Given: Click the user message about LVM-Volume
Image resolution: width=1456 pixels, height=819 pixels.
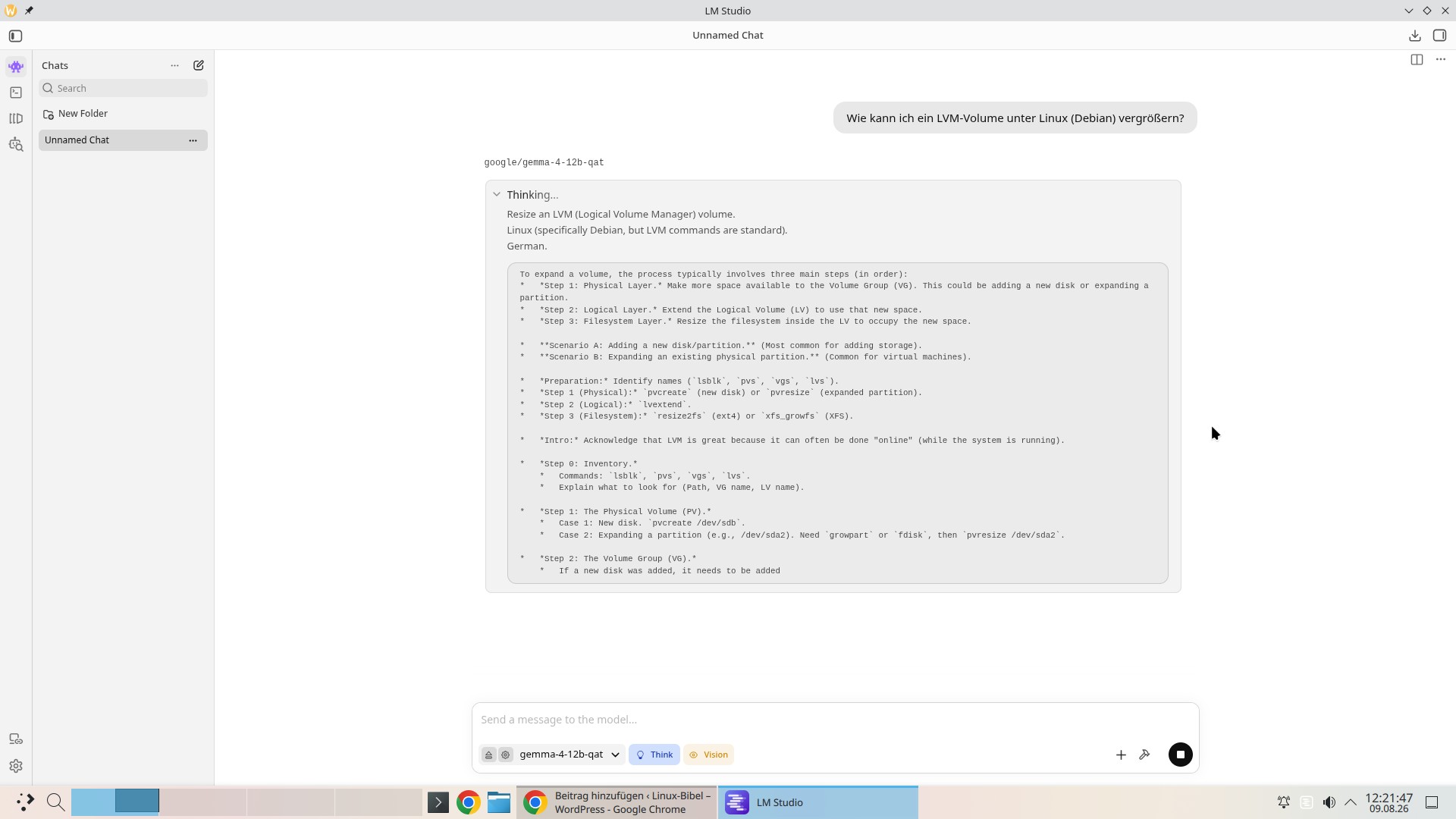Looking at the screenshot, I should tap(1015, 118).
